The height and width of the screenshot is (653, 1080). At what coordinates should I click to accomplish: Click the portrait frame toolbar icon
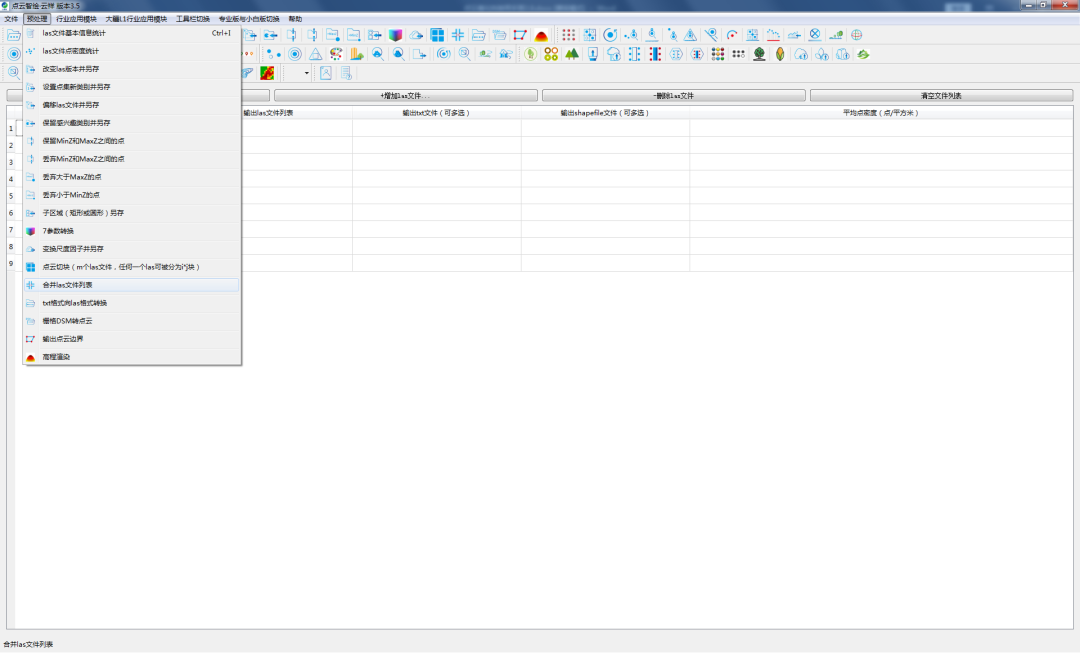pyautogui.click(x=326, y=73)
